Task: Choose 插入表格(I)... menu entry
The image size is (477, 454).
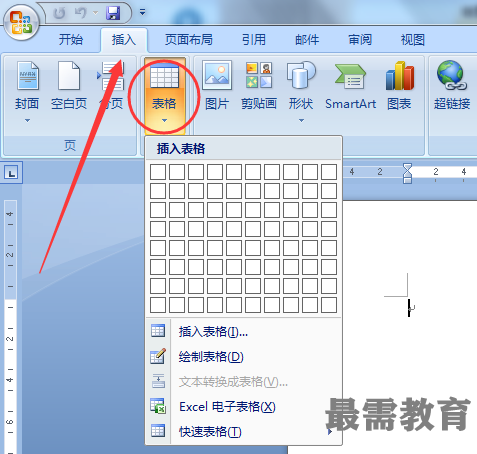Action: [x=244, y=331]
